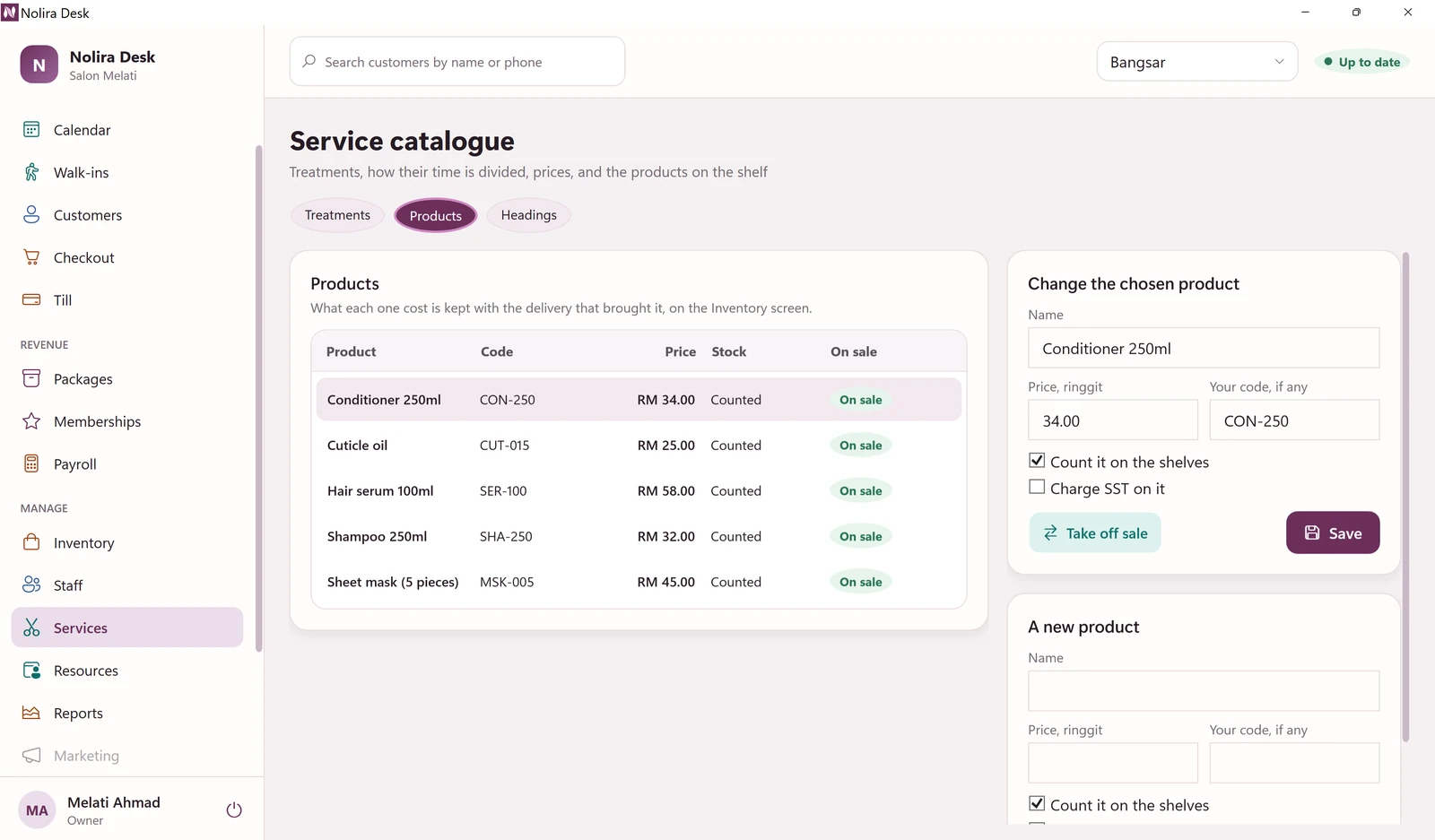Switch to the Treatments tab
Image resolution: width=1435 pixels, height=840 pixels.
337,215
